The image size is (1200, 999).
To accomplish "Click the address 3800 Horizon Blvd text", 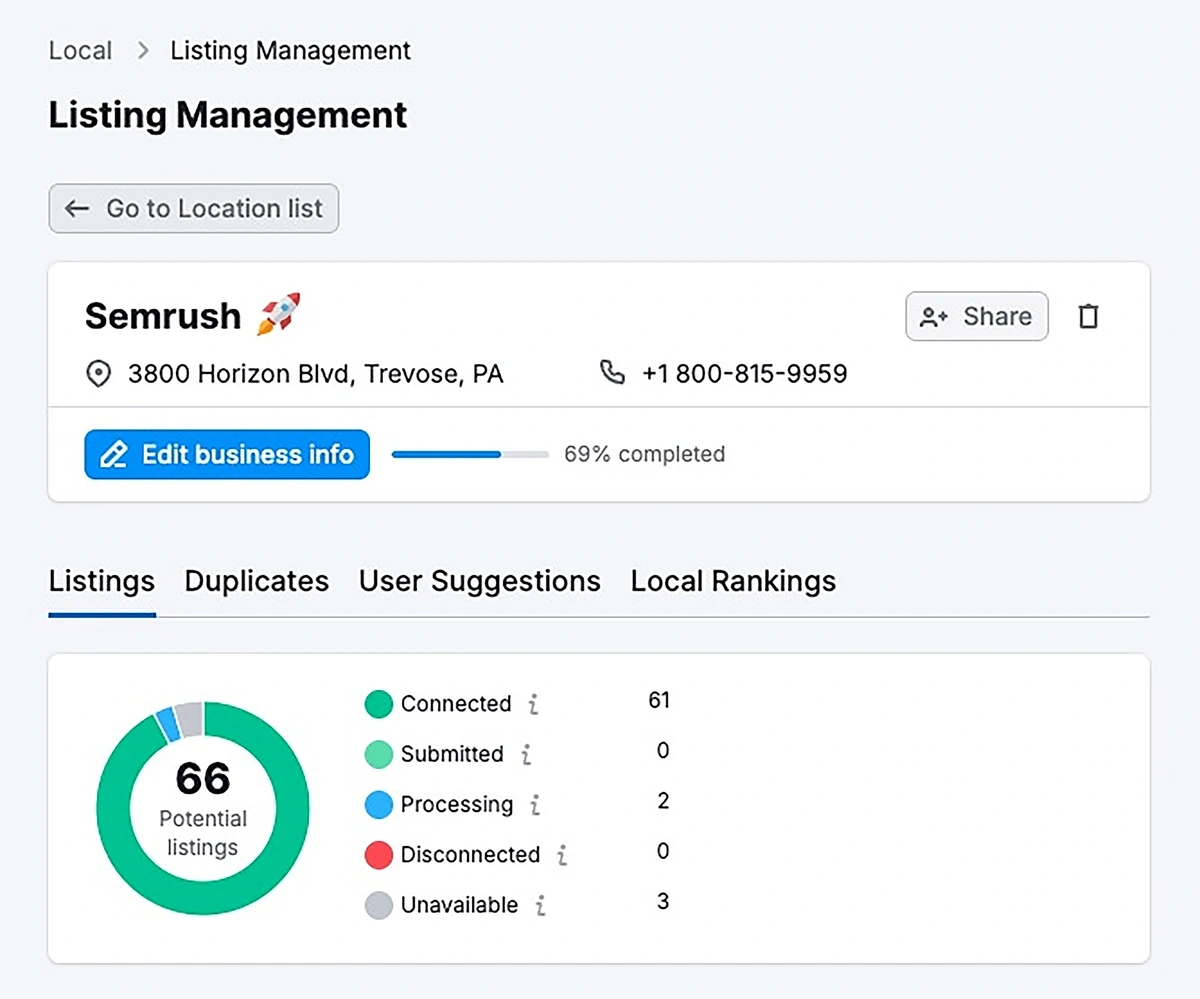I will click(316, 375).
